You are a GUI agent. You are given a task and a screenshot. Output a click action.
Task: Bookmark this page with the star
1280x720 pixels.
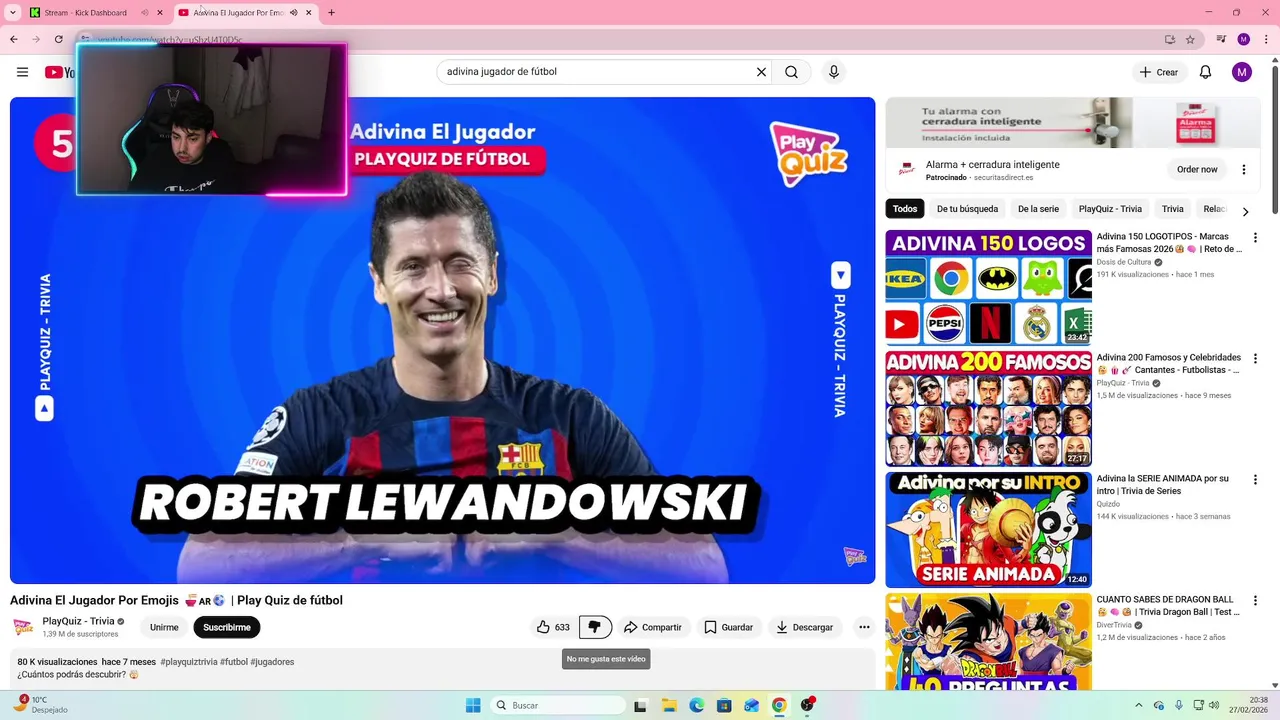(x=1190, y=39)
